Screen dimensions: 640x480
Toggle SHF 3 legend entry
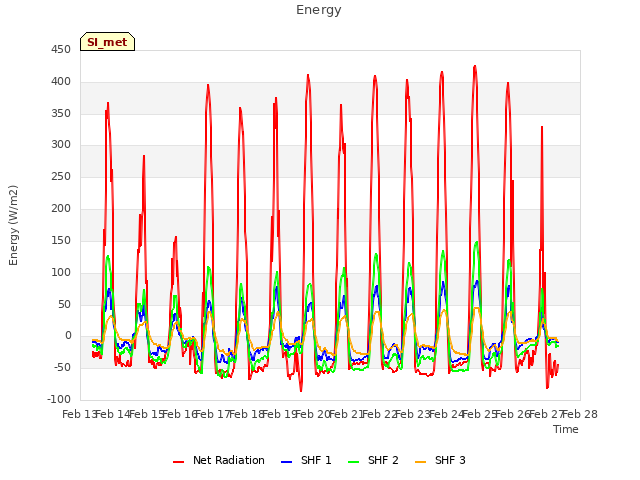[440, 460]
